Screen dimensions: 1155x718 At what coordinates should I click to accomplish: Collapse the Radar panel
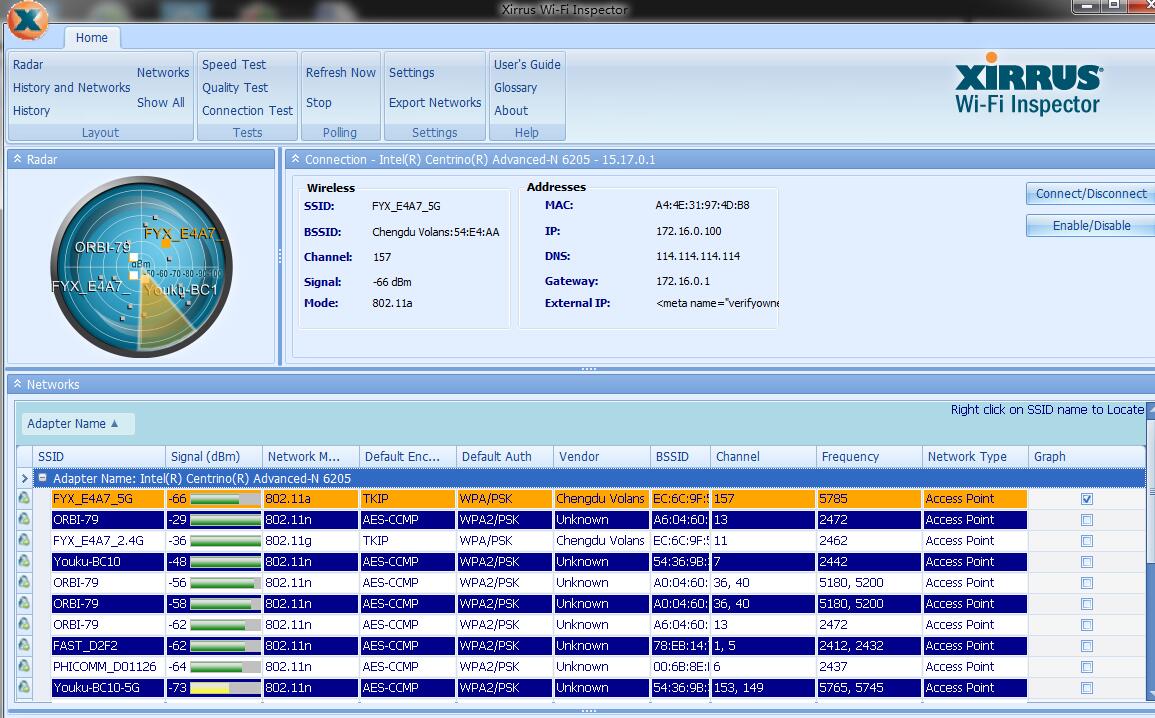[x=17, y=160]
